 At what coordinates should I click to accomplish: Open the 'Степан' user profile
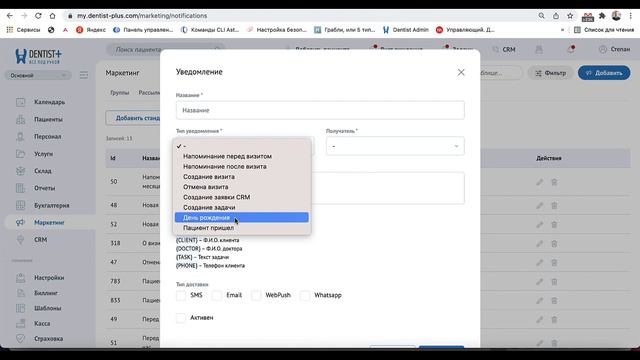[614, 49]
